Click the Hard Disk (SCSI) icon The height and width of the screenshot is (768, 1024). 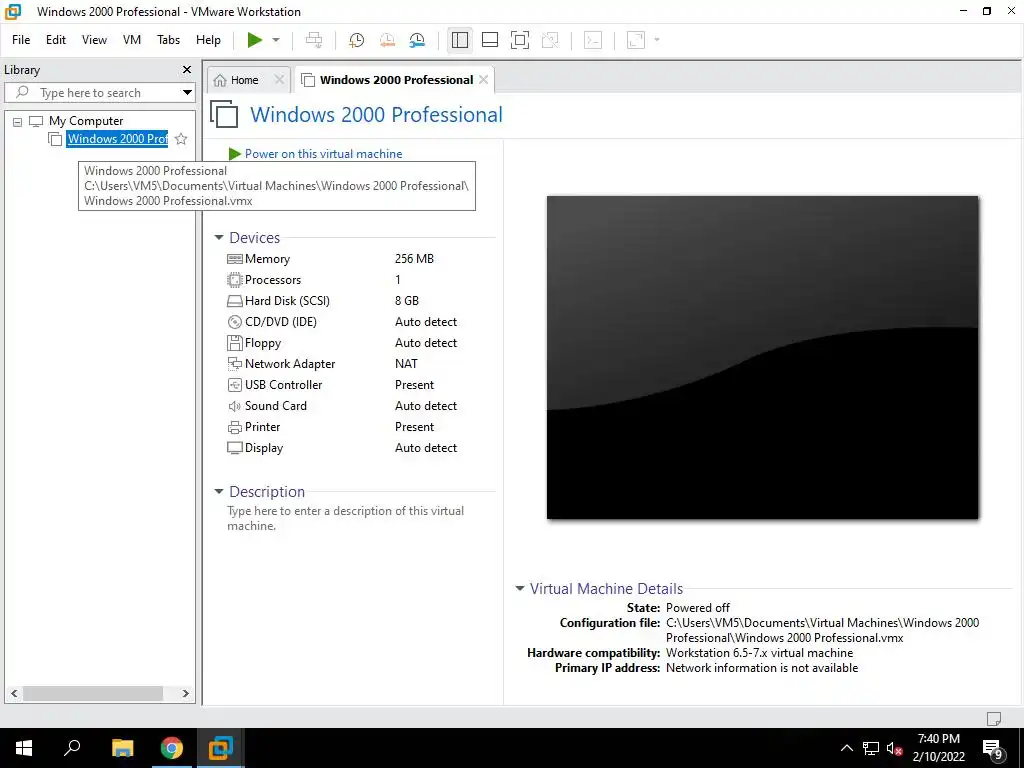pos(234,301)
